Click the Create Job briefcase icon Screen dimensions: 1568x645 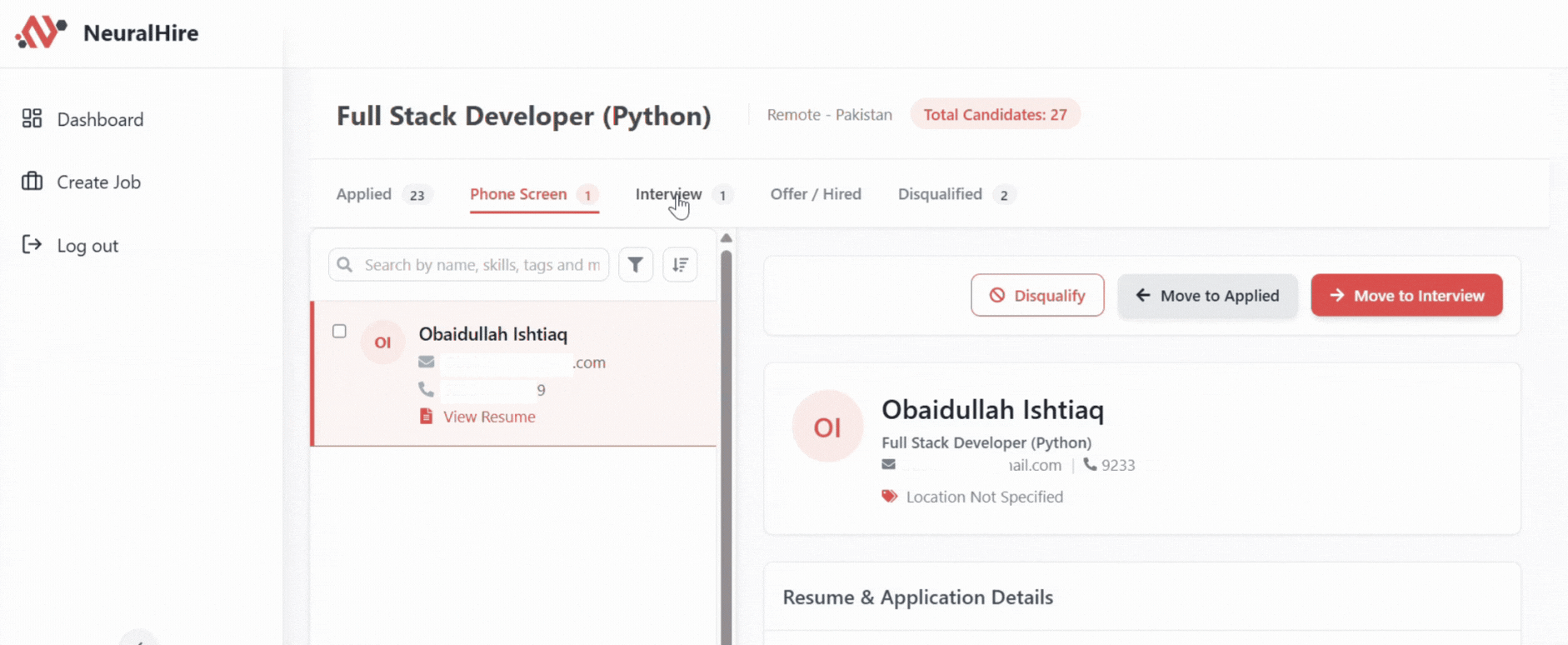point(32,182)
